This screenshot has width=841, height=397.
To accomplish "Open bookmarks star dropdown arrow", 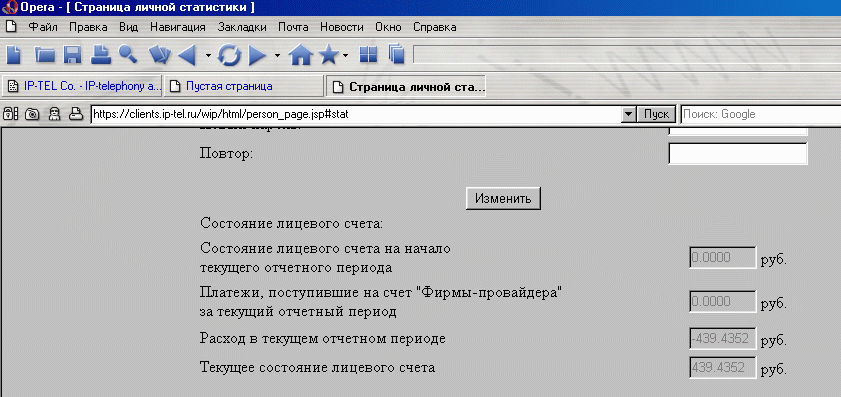I will tap(345, 55).
